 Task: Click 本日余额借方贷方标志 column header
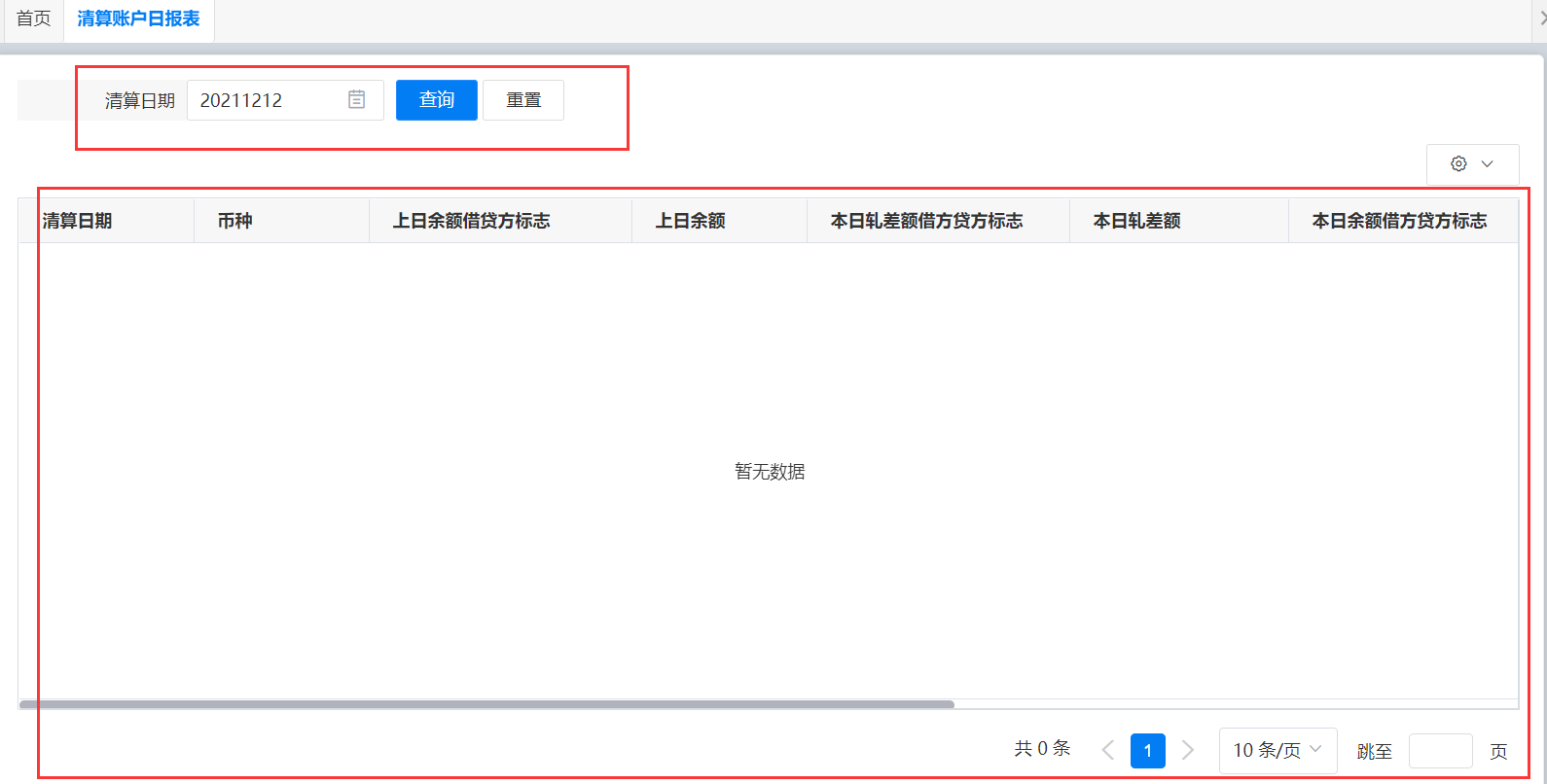(x=1403, y=221)
